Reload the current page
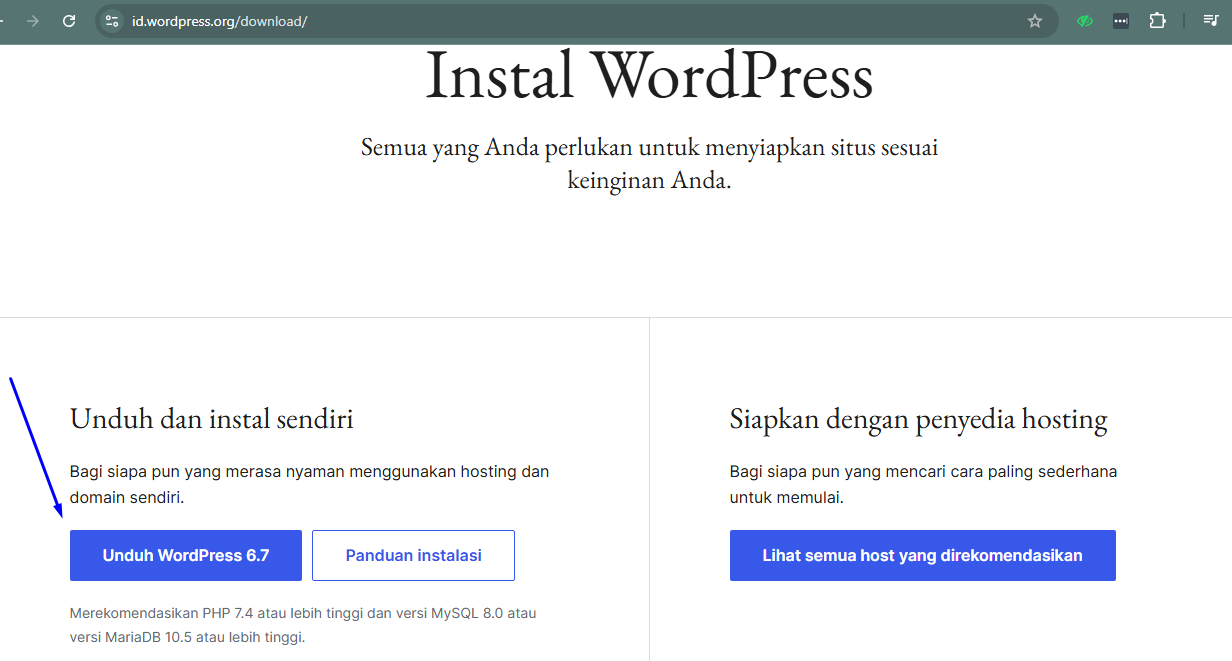Screen dimensions: 1232x661 pyautogui.click(x=68, y=20)
